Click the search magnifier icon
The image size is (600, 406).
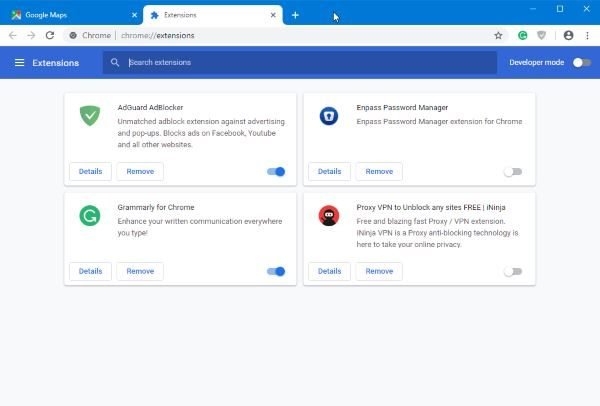[x=115, y=62]
